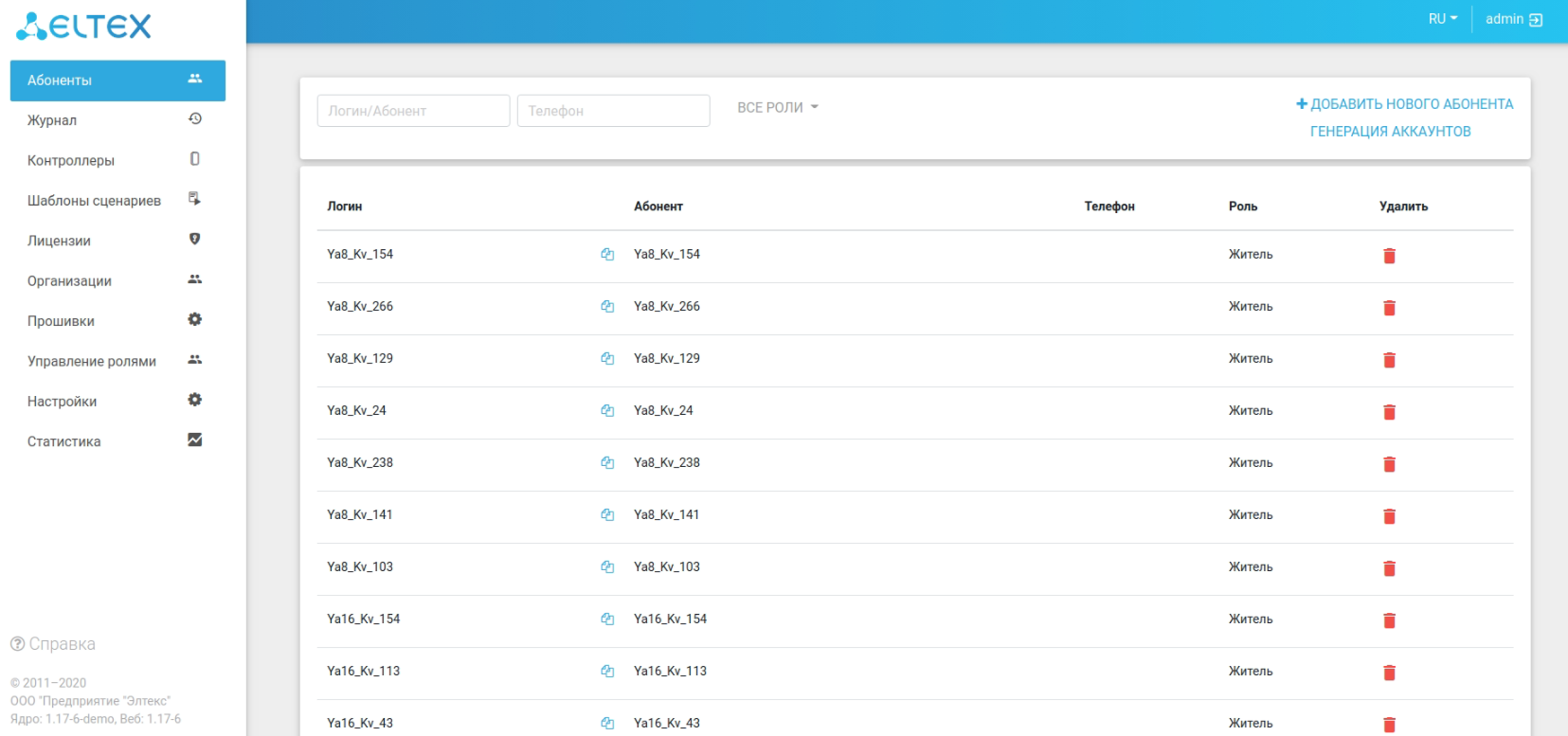Click the subscriber name Ya8_Kv_24
1568x736 pixels.
tap(663, 410)
